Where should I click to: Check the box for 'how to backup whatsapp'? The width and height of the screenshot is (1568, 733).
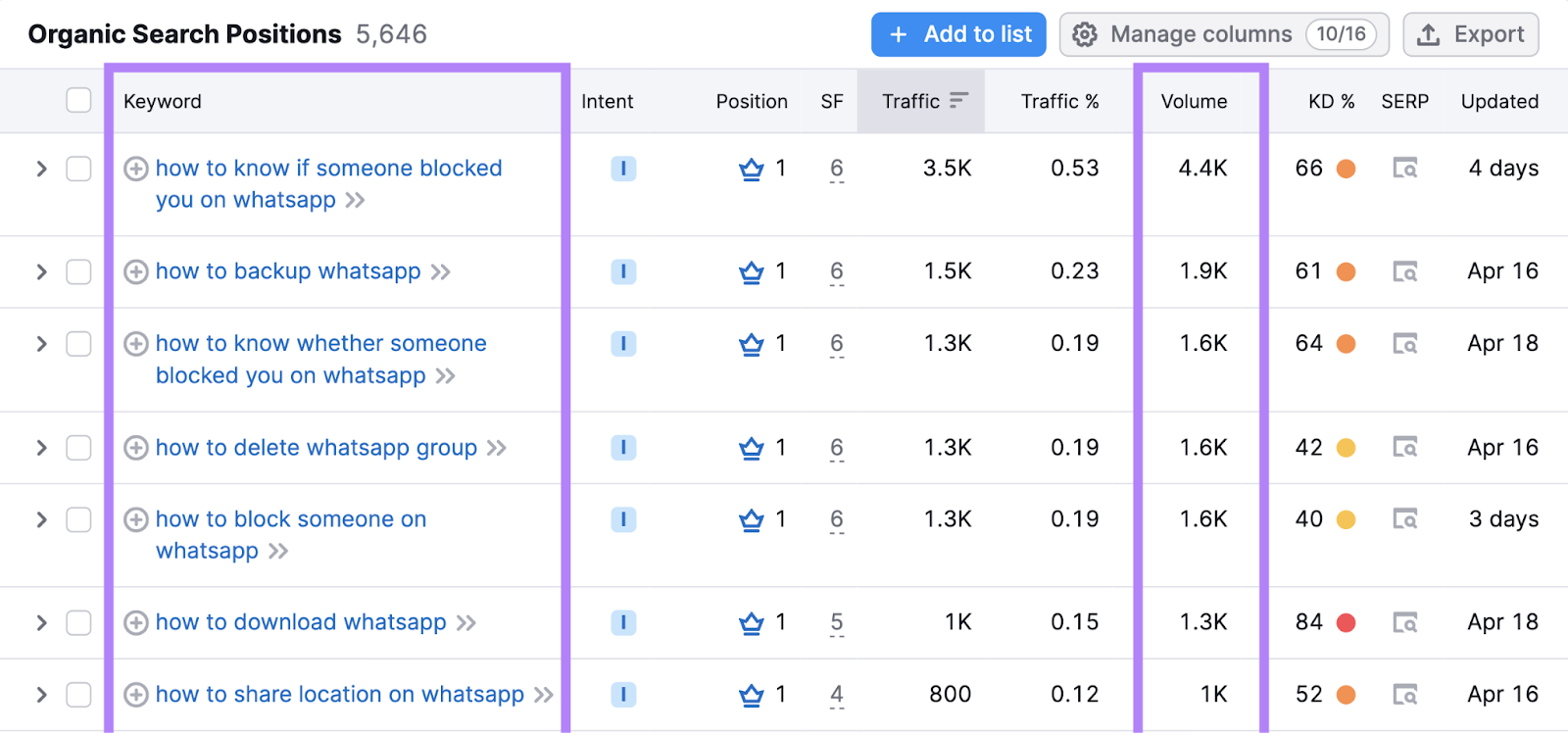(x=78, y=271)
